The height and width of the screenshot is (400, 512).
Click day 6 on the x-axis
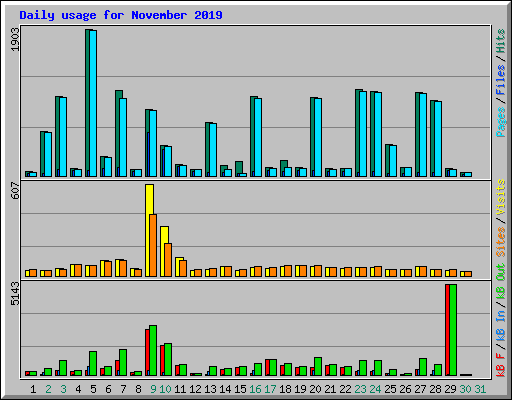pyautogui.click(x=108, y=389)
